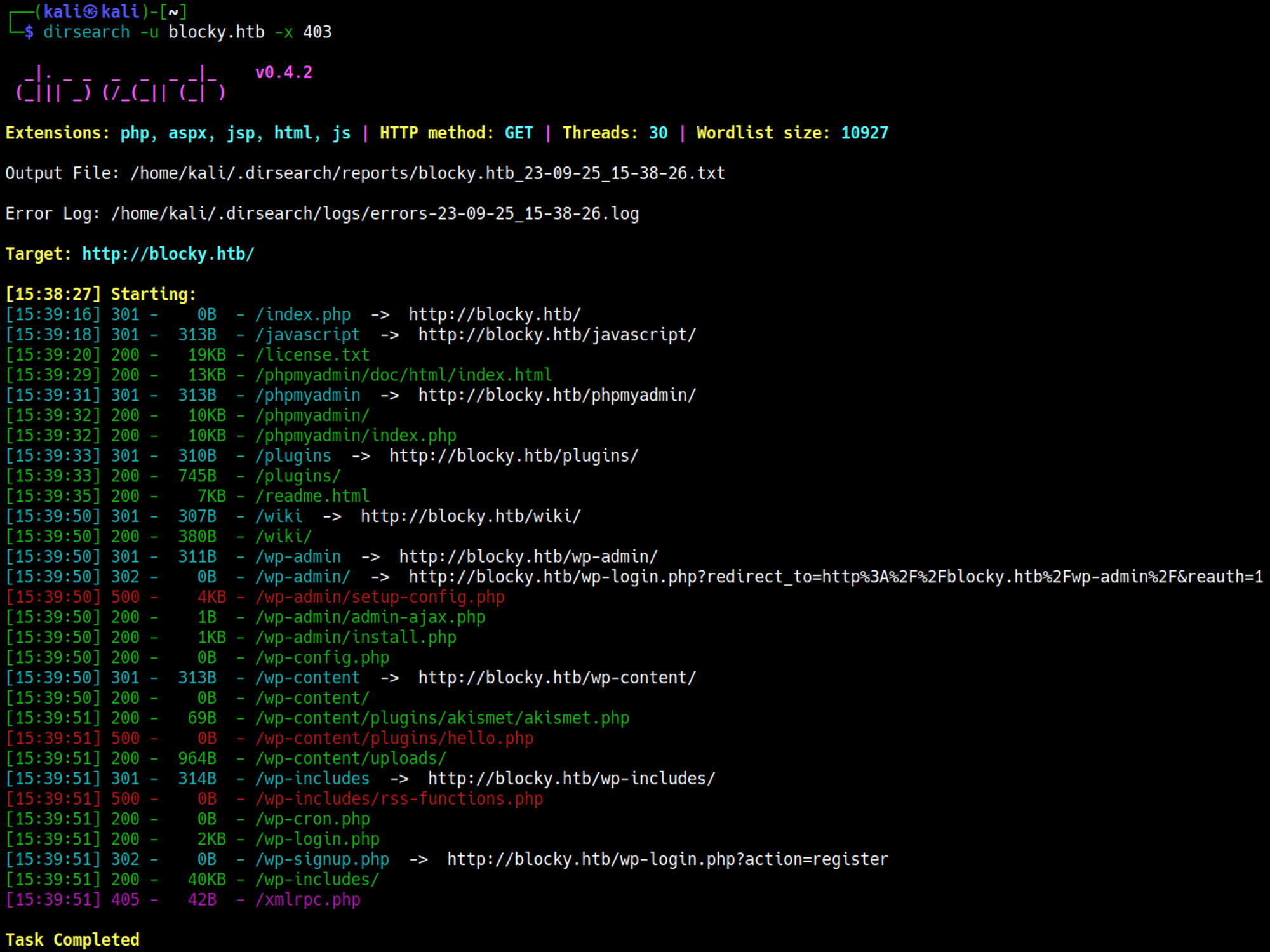Click the /wp-config.php result

pos(322,657)
